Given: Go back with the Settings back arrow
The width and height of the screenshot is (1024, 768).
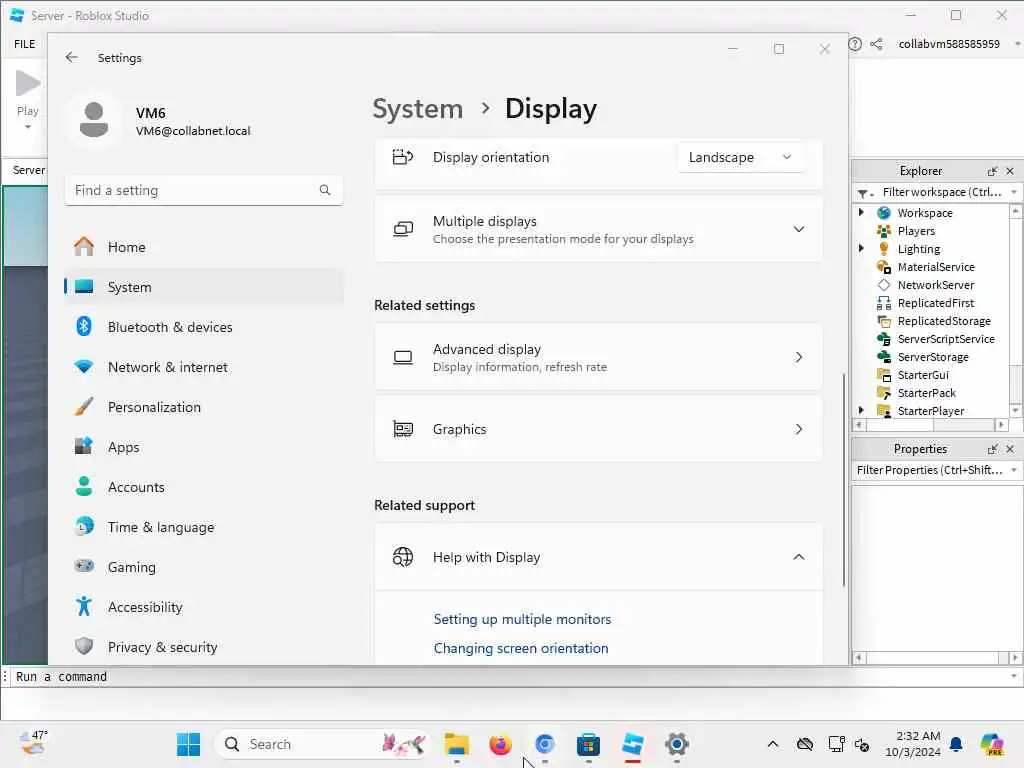Looking at the screenshot, I should click(72, 57).
